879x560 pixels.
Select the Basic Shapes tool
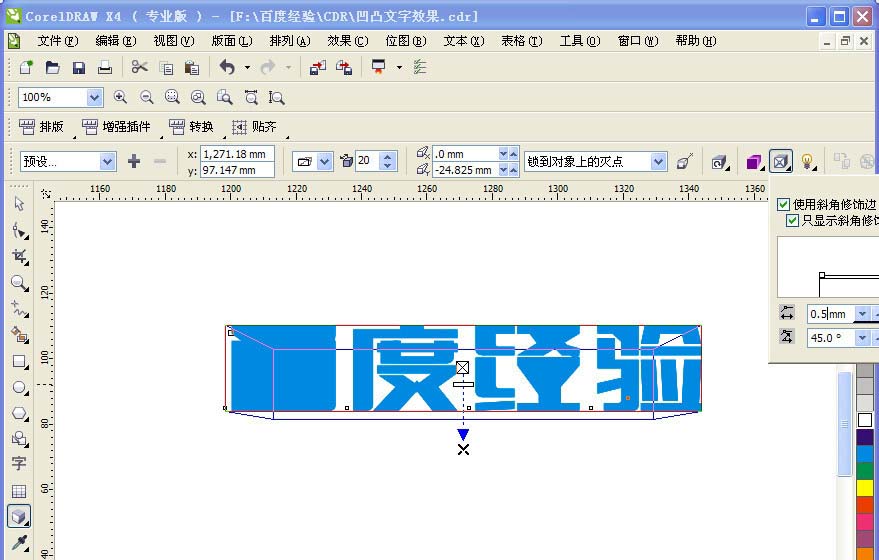point(19,438)
